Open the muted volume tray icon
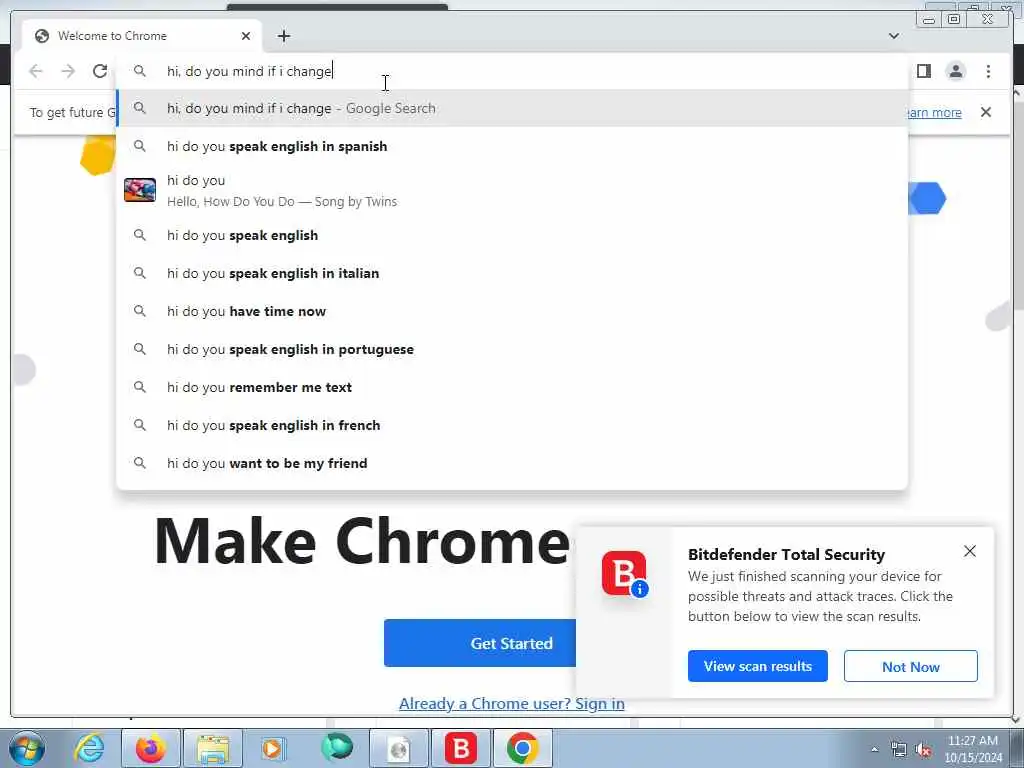The width and height of the screenshot is (1024, 768). click(x=923, y=750)
